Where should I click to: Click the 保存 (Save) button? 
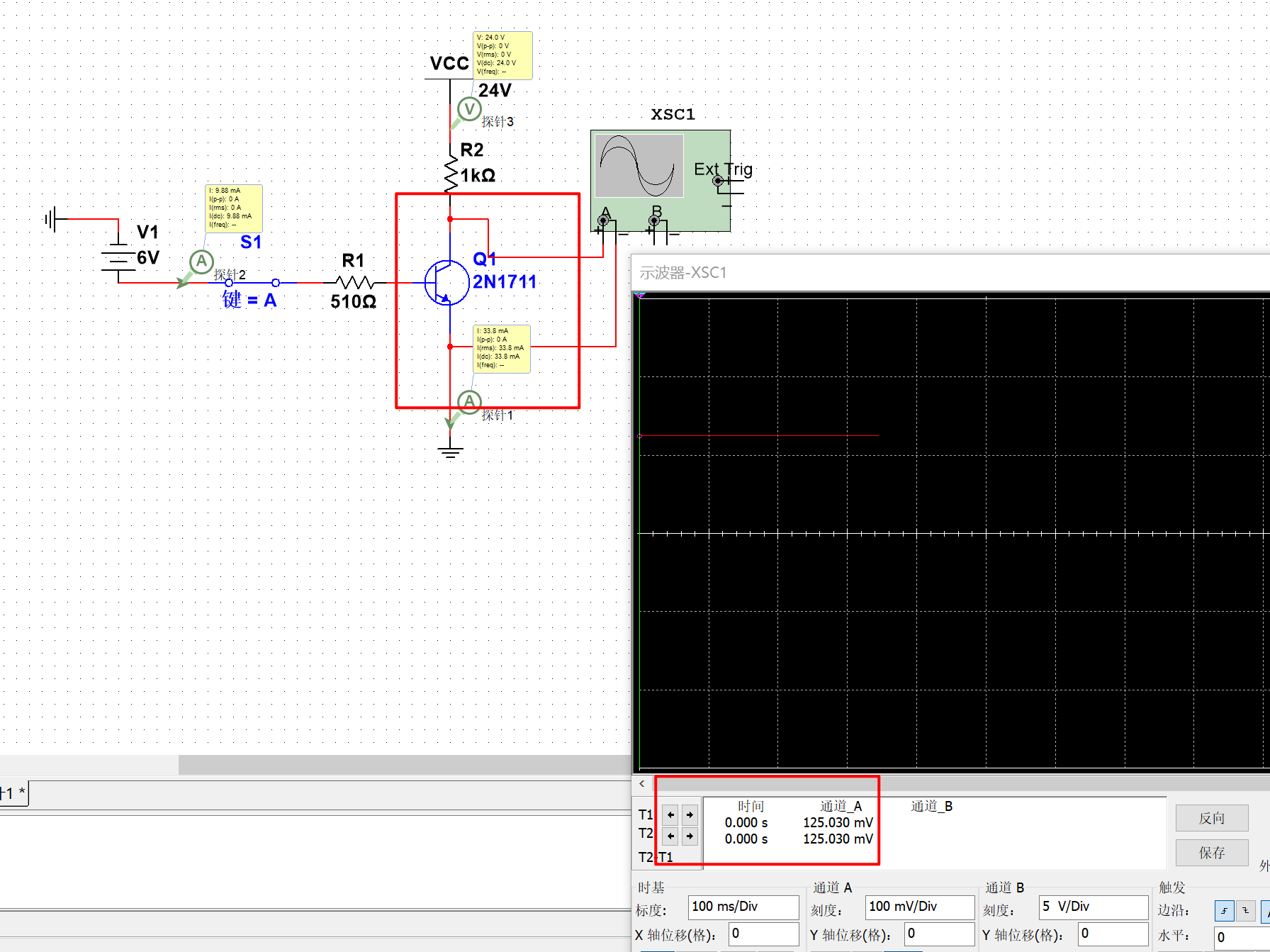pos(1211,853)
